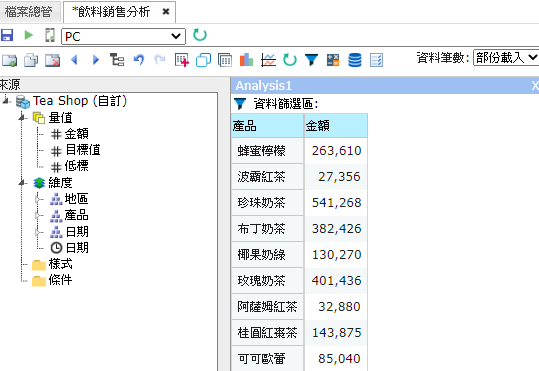Select the 阿薩姆紅茶 row label
Screen dimensions: 539x371
tap(267, 307)
